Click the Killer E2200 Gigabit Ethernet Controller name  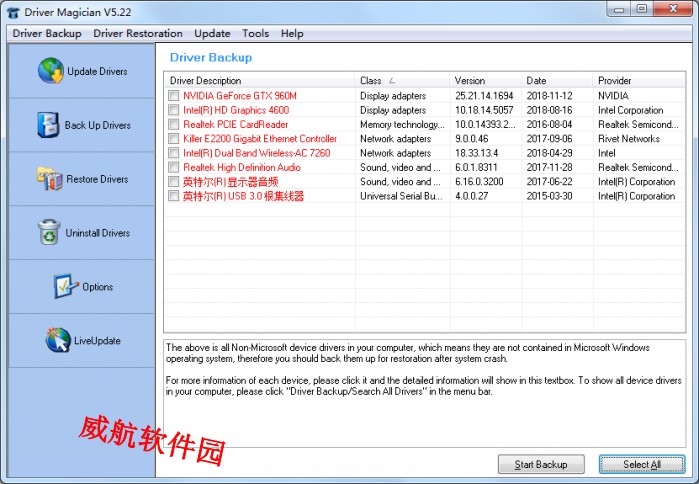(x=260, y=139)
